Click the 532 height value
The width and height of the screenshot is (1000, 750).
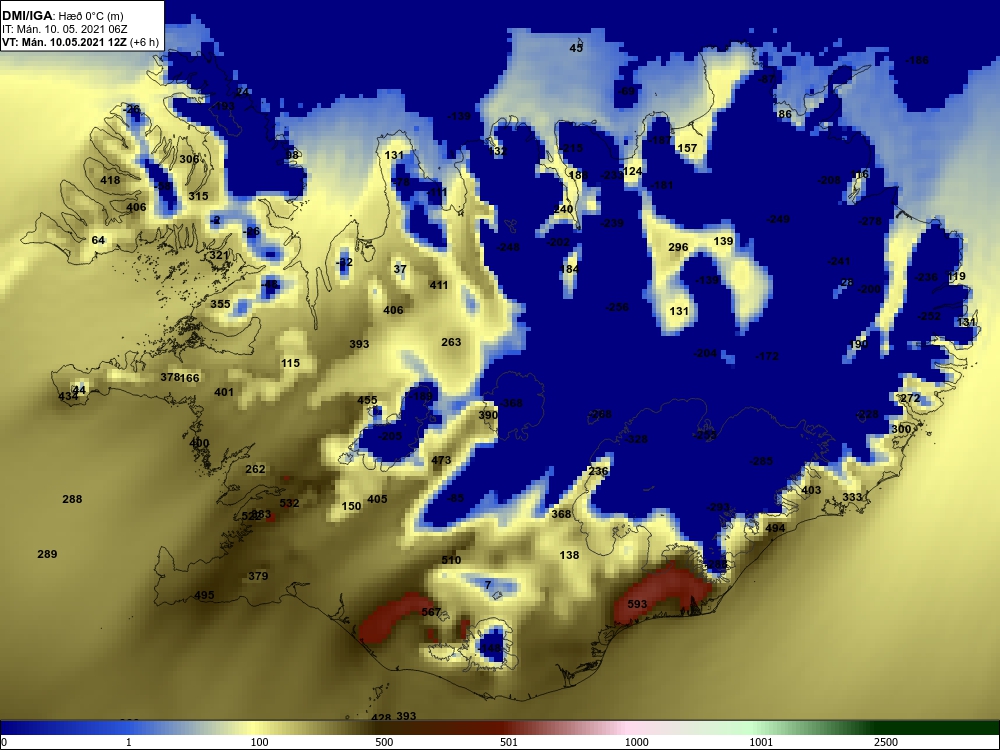click(x=289, y=503)
